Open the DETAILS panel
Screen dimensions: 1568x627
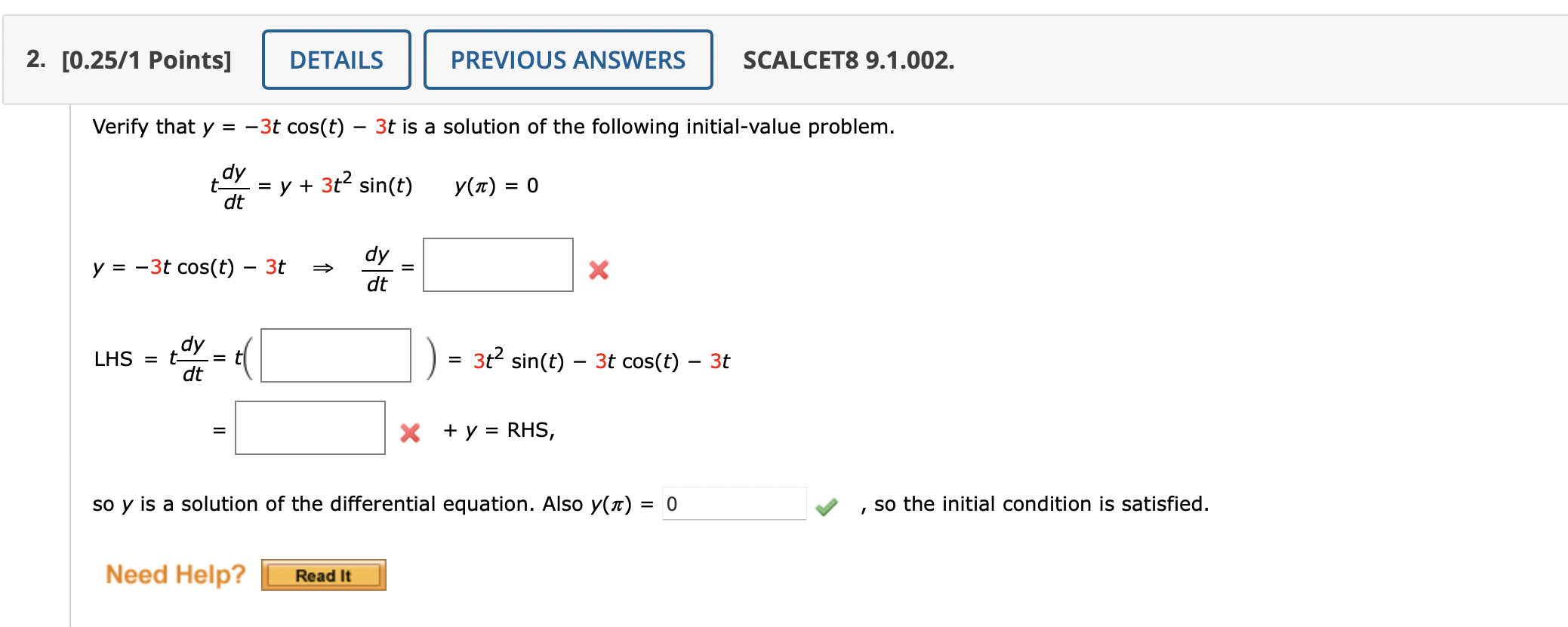pyautogui.click(x=335, y=59)
